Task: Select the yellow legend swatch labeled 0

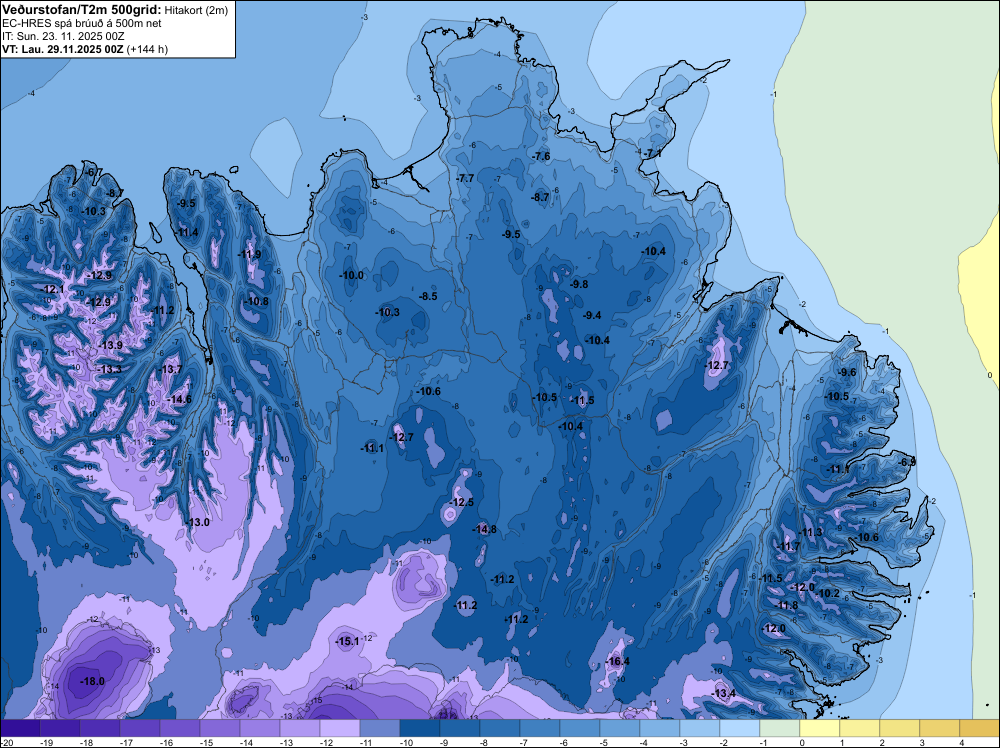Action: tap(820, 728)
